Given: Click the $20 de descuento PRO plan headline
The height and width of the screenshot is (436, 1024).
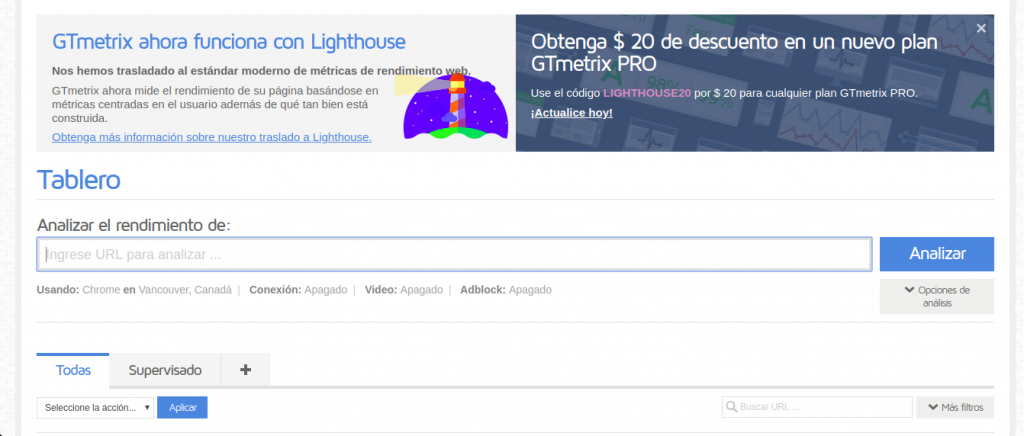Looking at the screenshot, I should click(734, 53).
